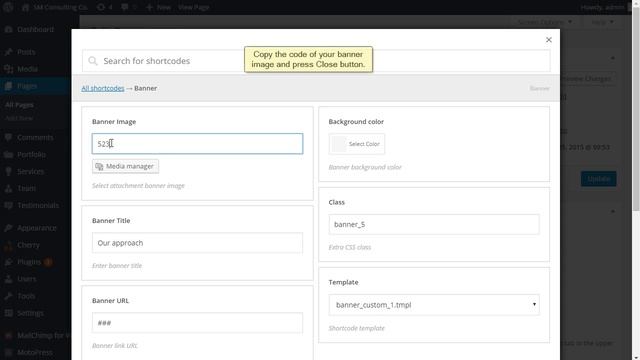Image resolution: width=640 pixels, height=360 pixels.
Task: Open the Screen Options dropdown
Action: [545, 22]
